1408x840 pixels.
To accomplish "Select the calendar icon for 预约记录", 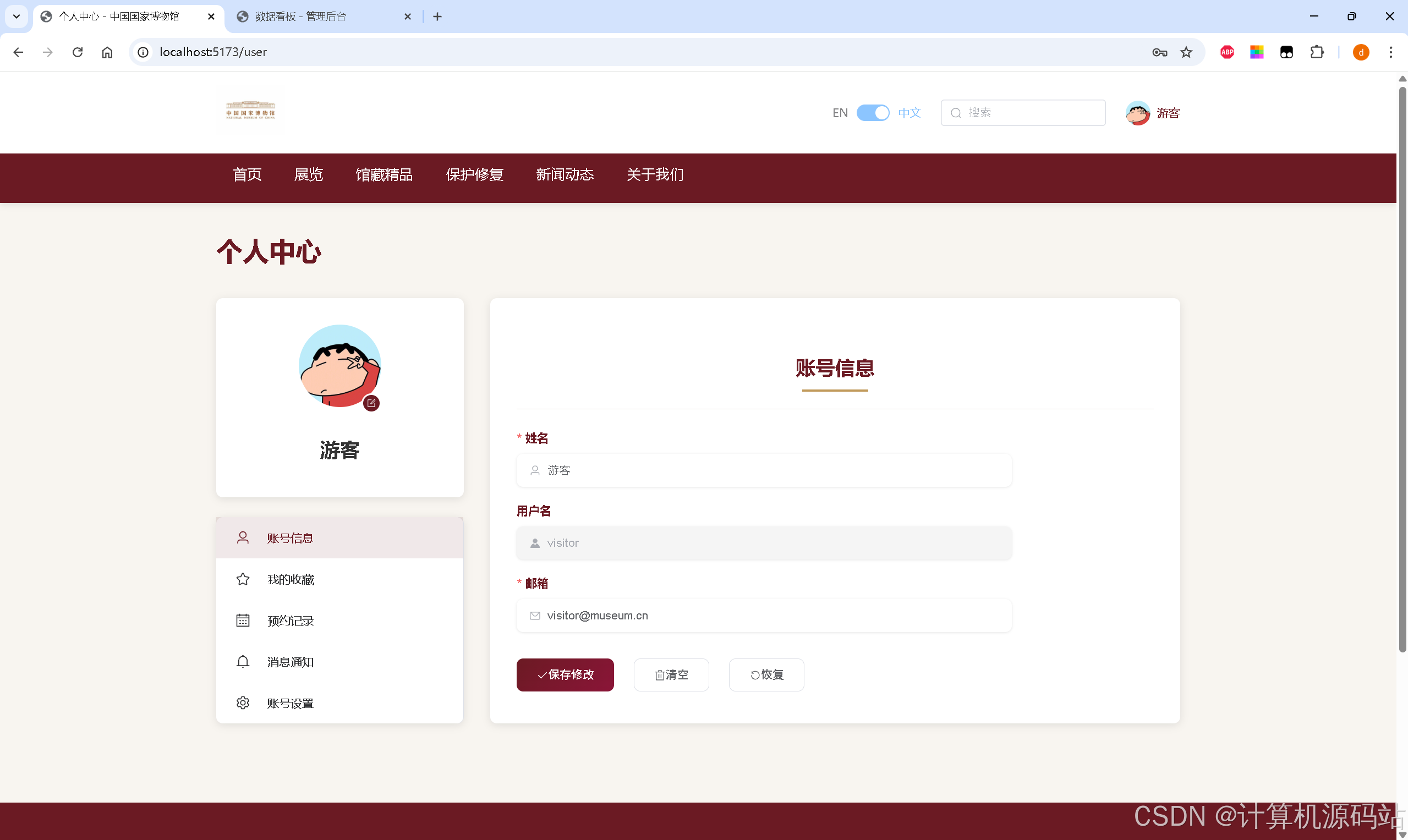I will click(243, 621).
